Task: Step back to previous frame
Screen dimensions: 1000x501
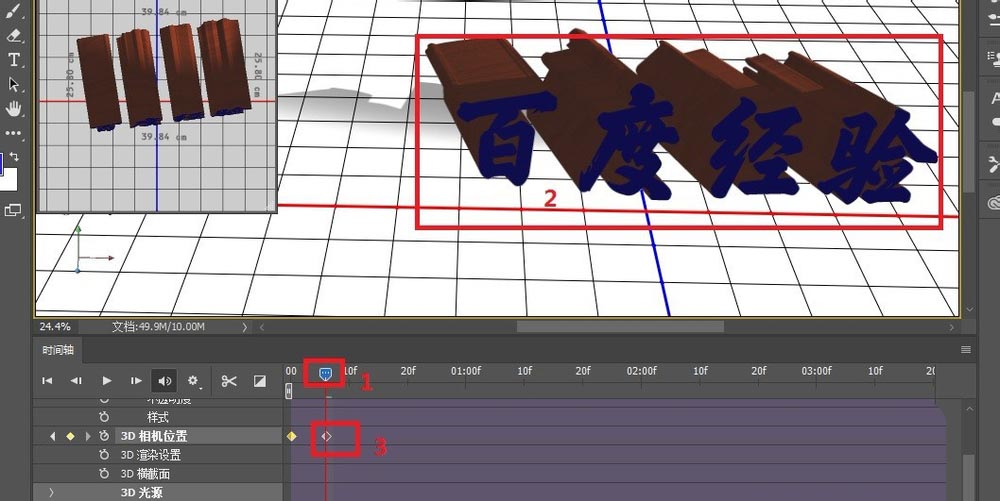Action: pyautogui.click(x=76, y=381)
